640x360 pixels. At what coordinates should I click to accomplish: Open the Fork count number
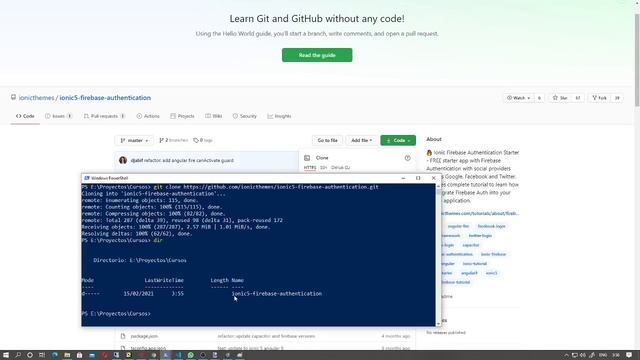[x=617, y=98]
